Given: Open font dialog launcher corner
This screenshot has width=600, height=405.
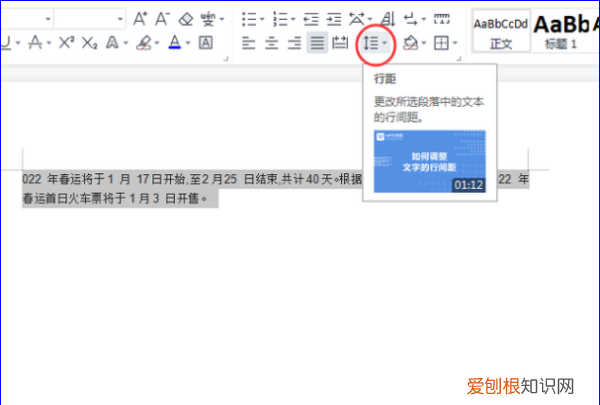Looking at the screenshot, I should tap(225, 59).
